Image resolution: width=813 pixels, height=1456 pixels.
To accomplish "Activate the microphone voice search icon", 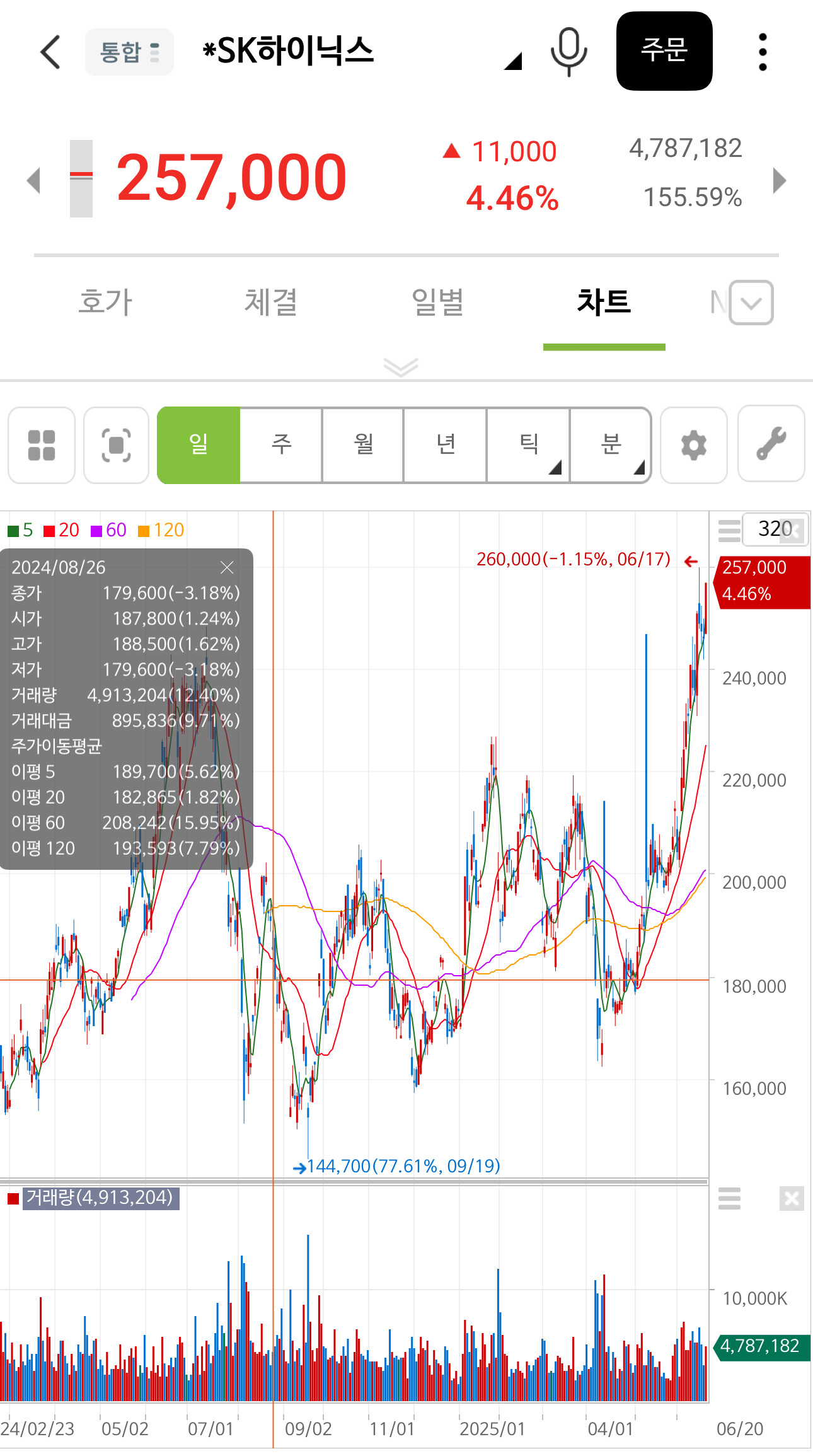I will 568,52.
